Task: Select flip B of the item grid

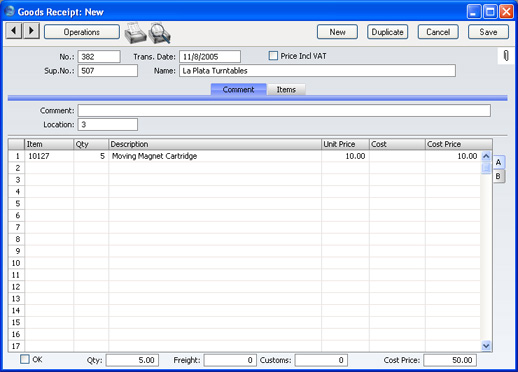Action: tap(499, 176)
